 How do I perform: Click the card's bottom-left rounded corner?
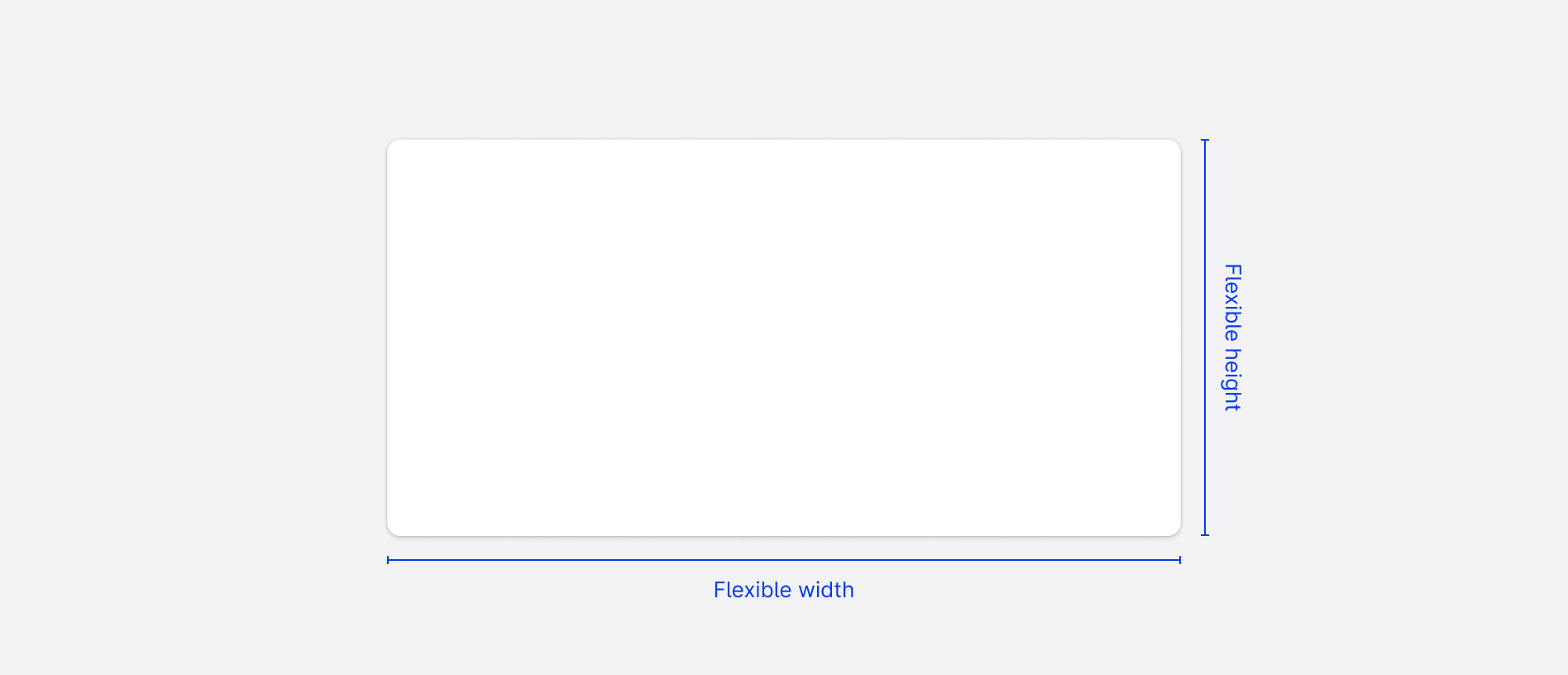coord(392,531)
